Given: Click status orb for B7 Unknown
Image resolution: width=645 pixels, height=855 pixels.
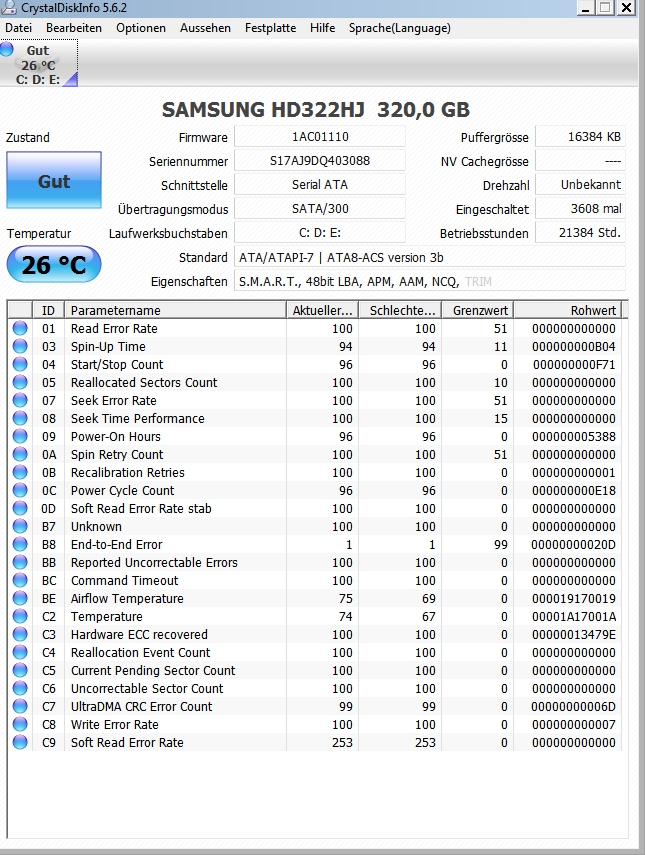Looking at the screenshot, I should 20,526.
